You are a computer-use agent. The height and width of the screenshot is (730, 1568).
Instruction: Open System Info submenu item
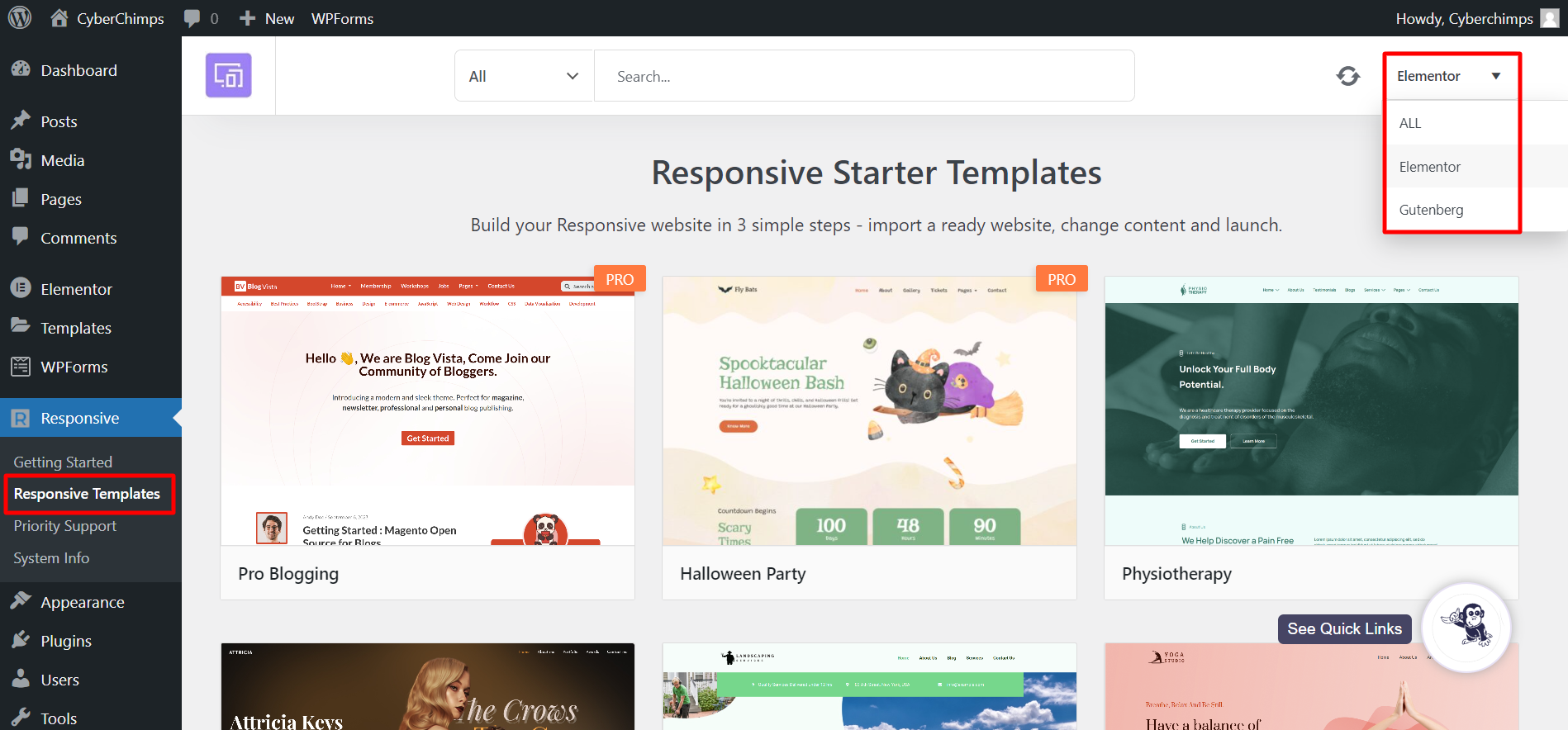tap(51, 558)
